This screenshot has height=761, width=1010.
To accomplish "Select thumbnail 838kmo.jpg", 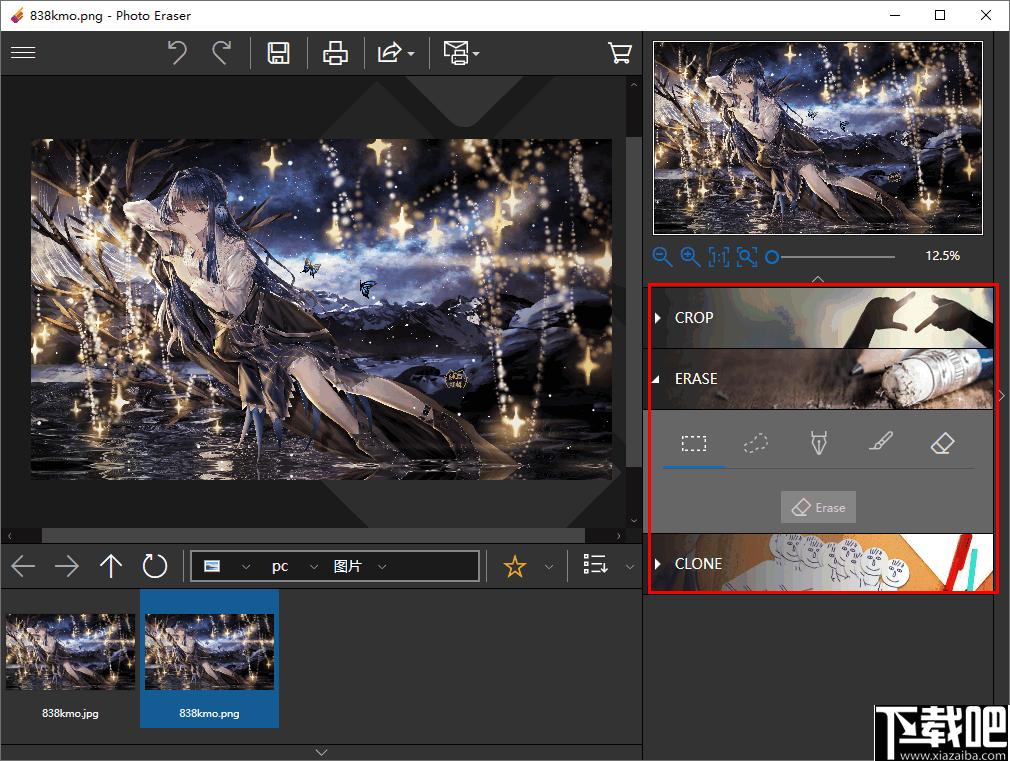I will pyautogui.click(x=70, y=659).
